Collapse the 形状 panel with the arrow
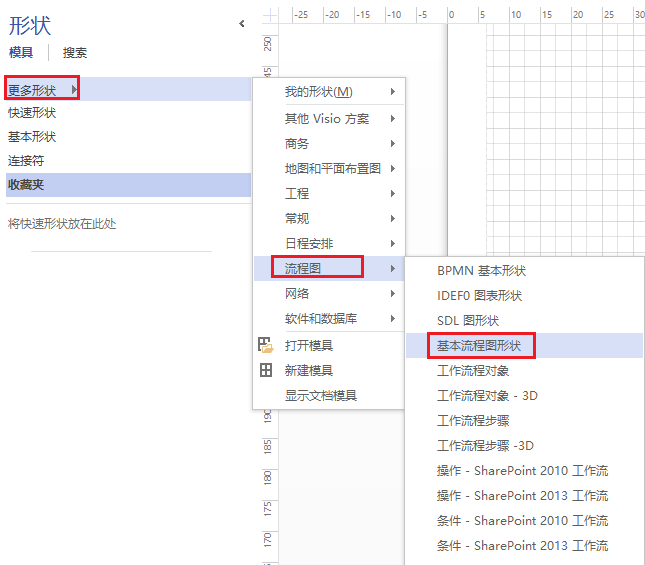Image resolution: width=645 pixels, height=565 pixels. [x=242, y=24]
